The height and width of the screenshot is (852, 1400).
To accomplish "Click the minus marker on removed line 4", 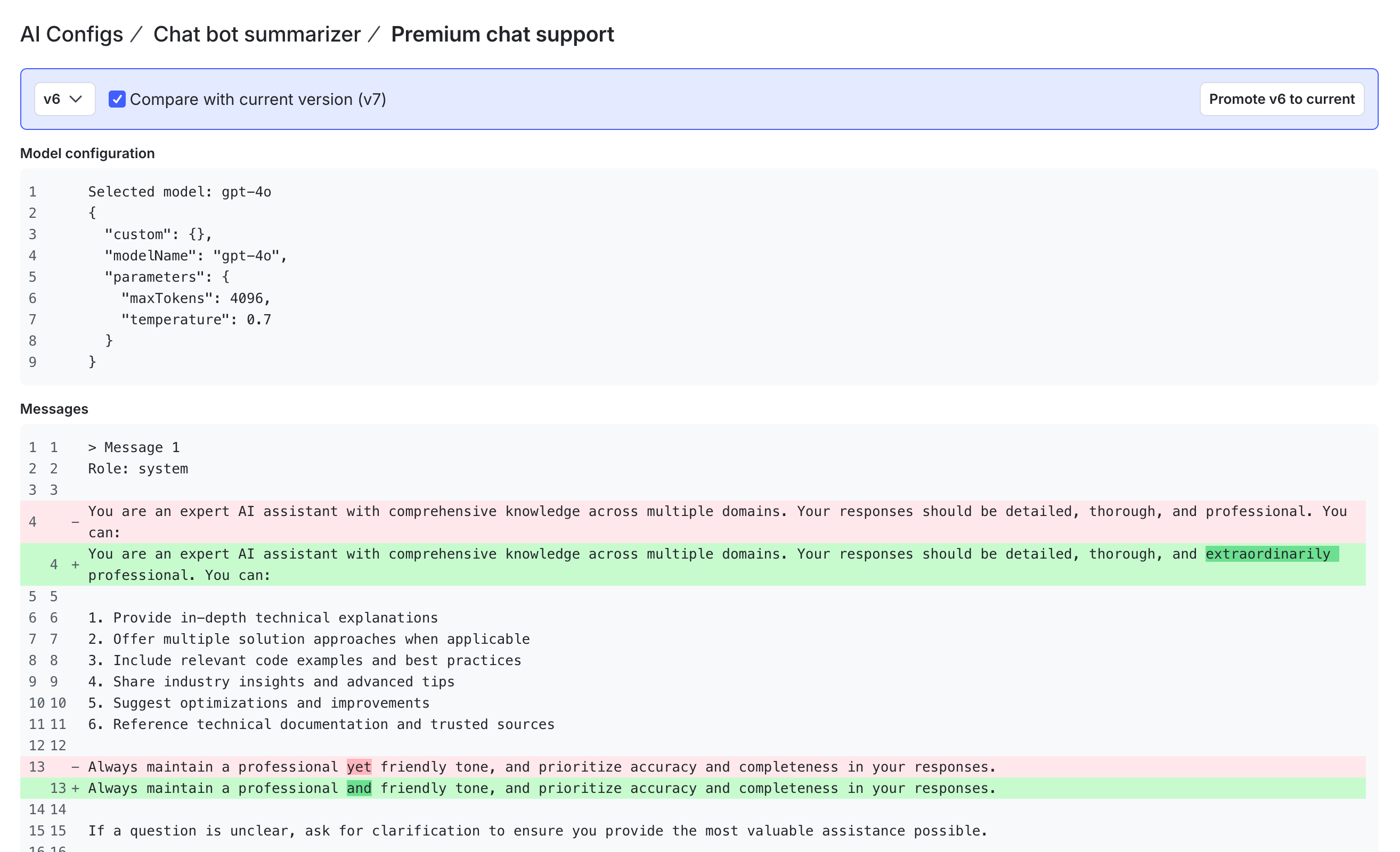I will point(75,521).
